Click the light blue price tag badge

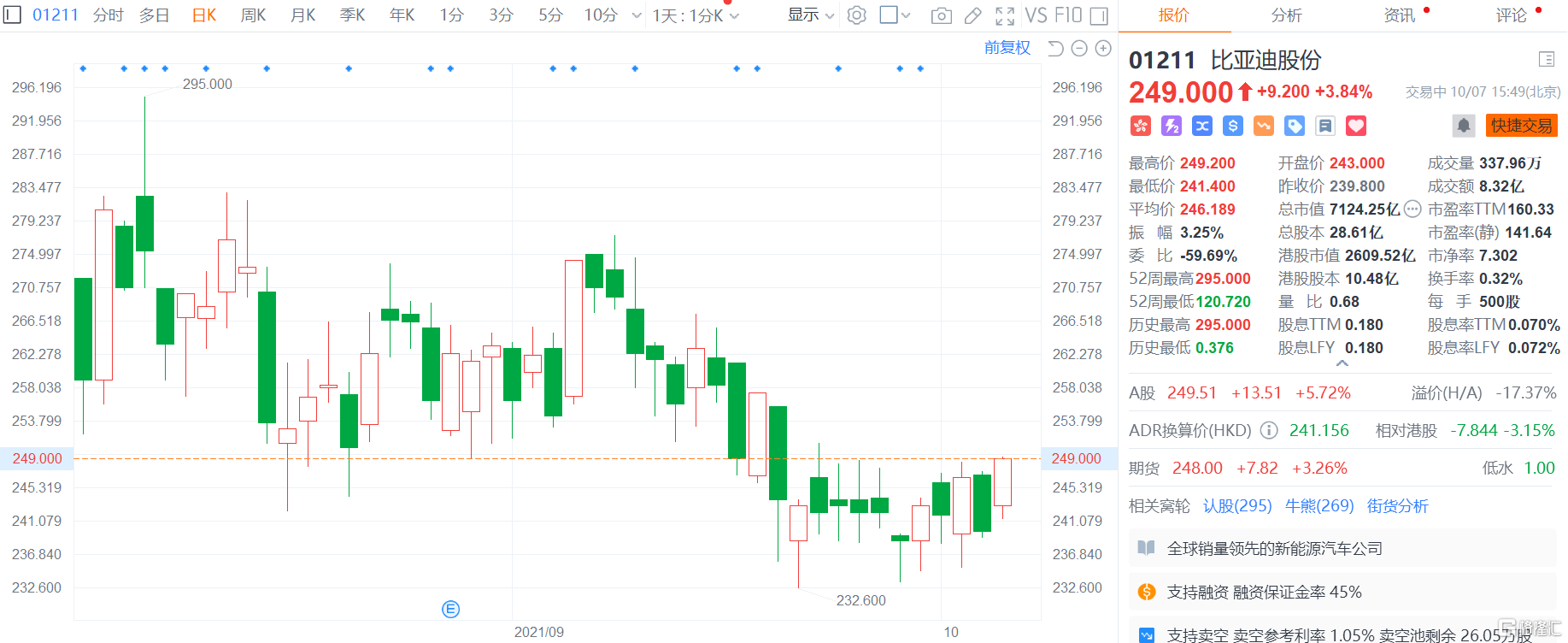coord(1295,126)
